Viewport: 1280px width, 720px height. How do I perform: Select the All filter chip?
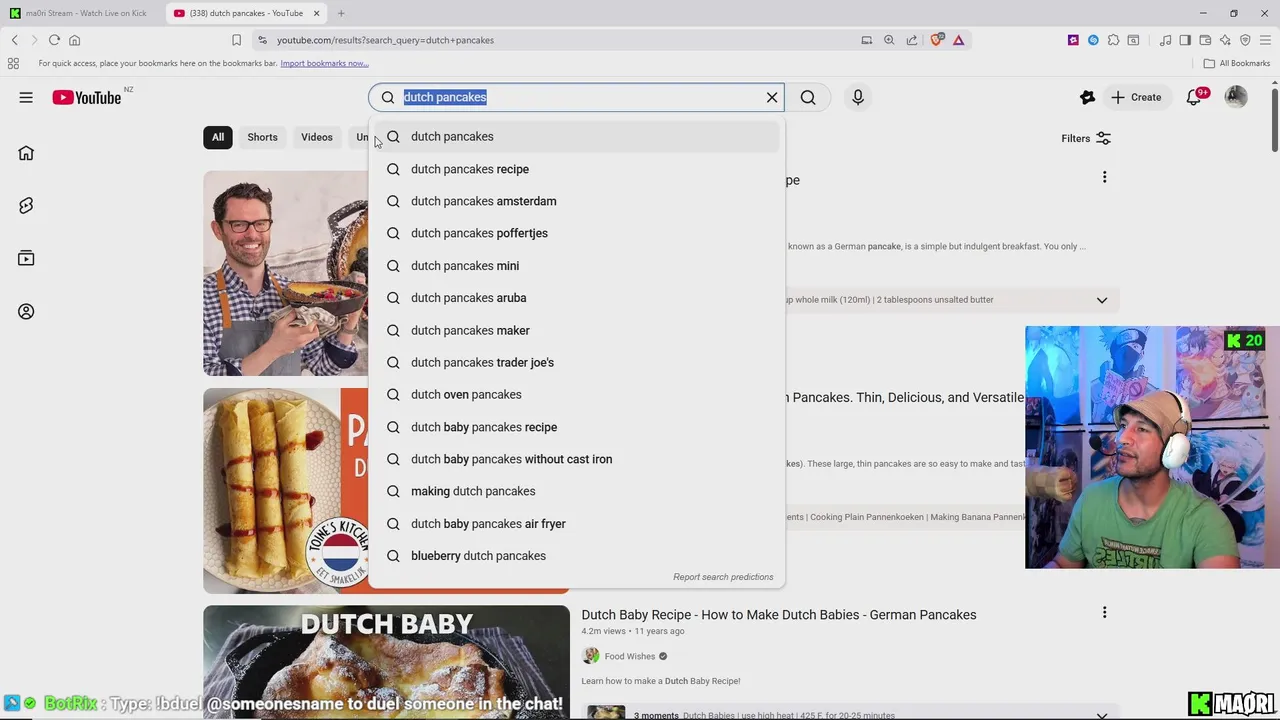click(x=218, y=137)
